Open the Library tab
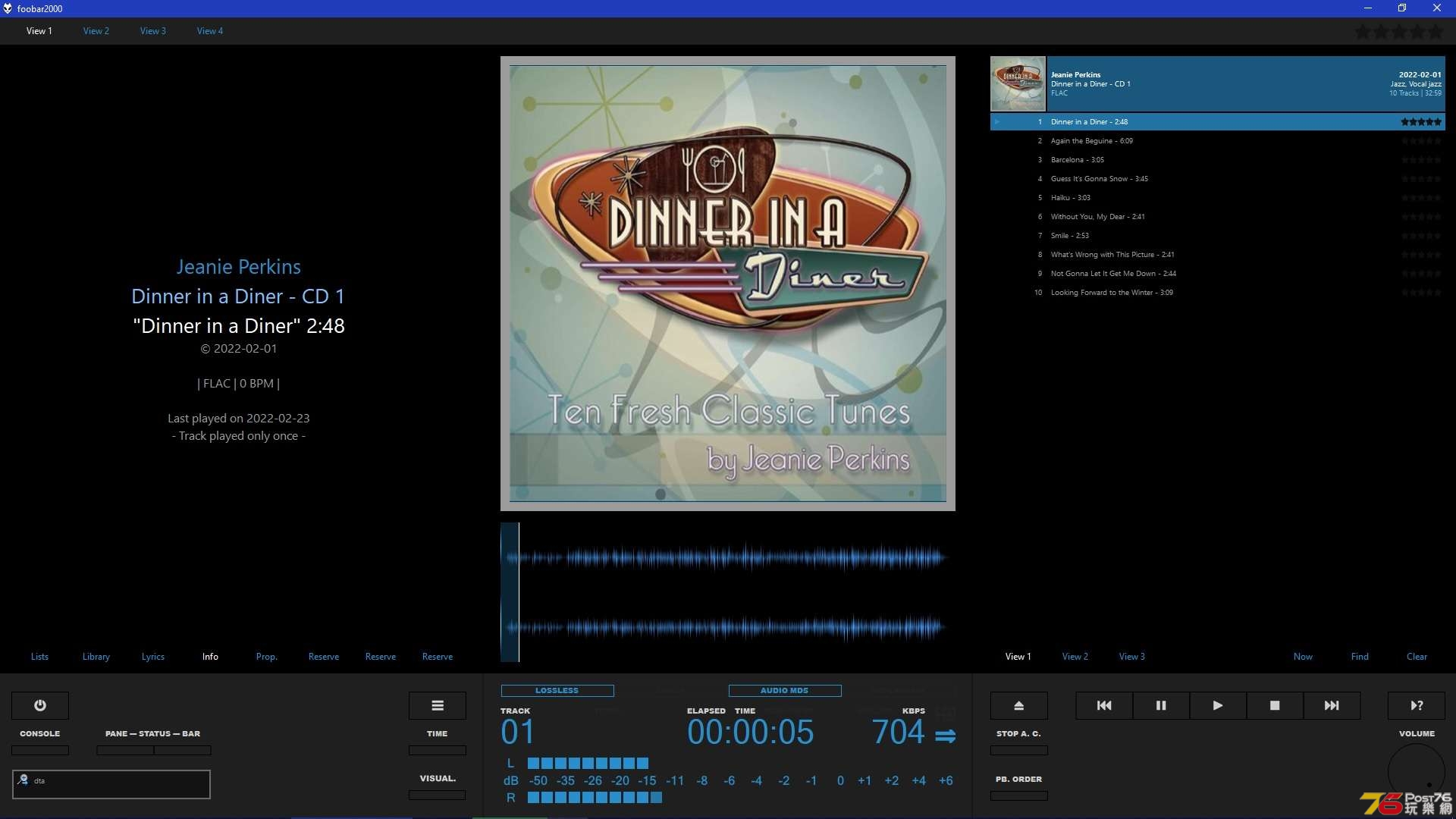 click(96, 657)
